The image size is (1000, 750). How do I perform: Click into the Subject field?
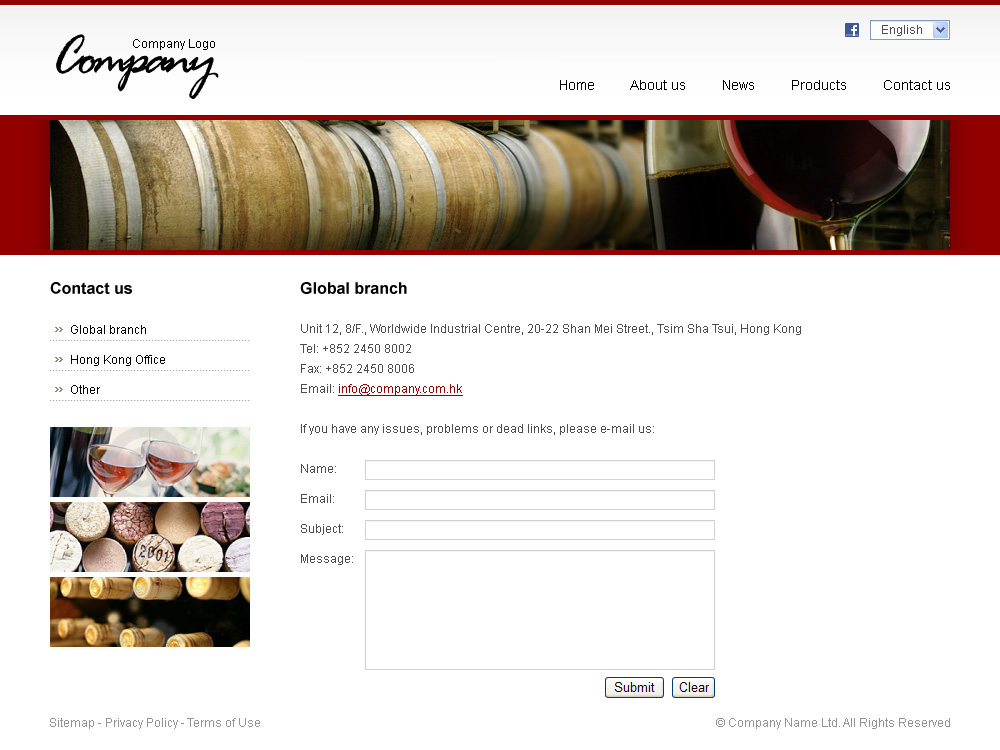point(540,530)
